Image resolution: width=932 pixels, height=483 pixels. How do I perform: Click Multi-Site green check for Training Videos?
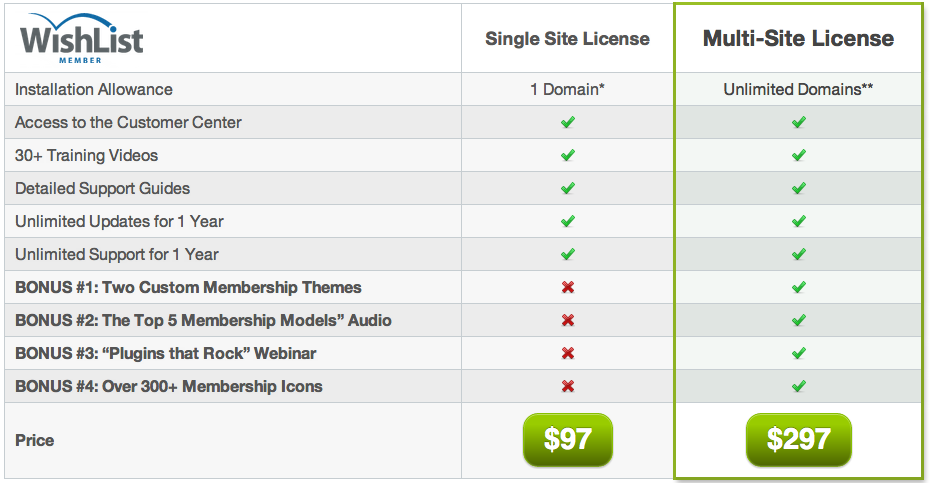[798, 155]
